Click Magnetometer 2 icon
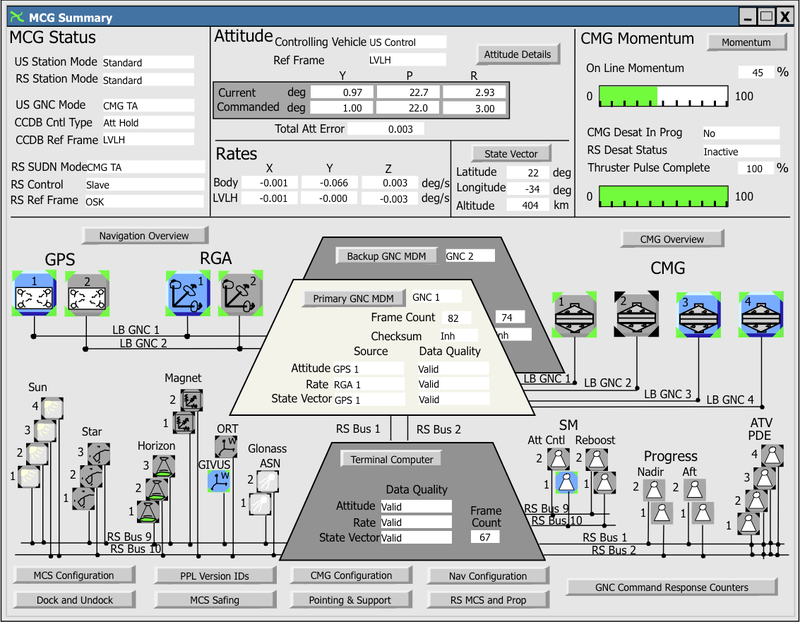The width and height of the screenshot is (800, 622). point(191,401)
